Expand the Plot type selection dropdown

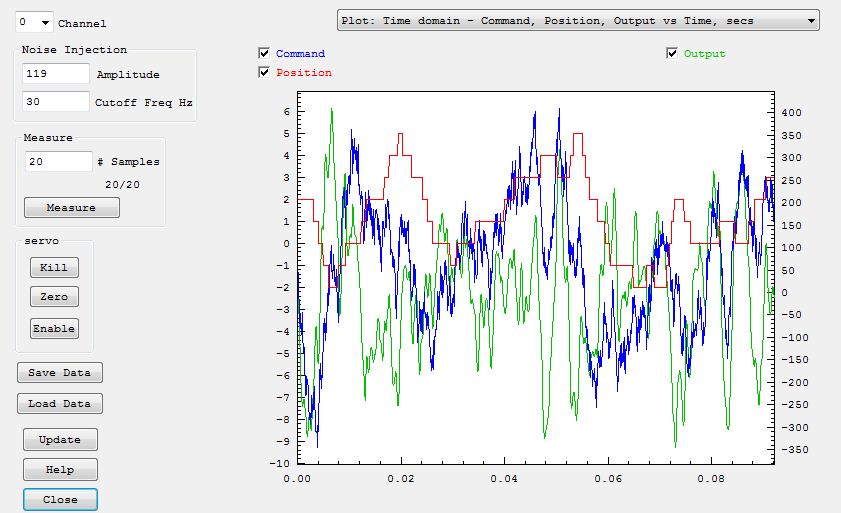pyautogui.click(x=576, y=20)
